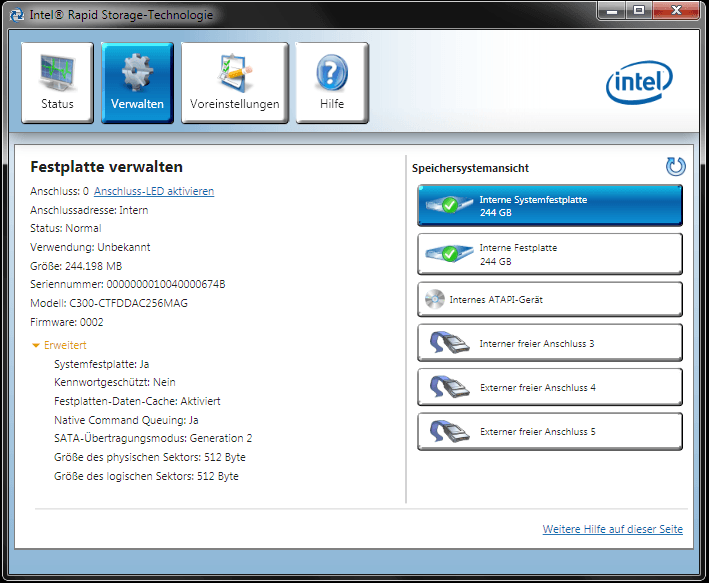Click the Anschluss 5 cable icon
Image resolution: width=709 pixels, height=583 pixels.
[x=449, y=431]
